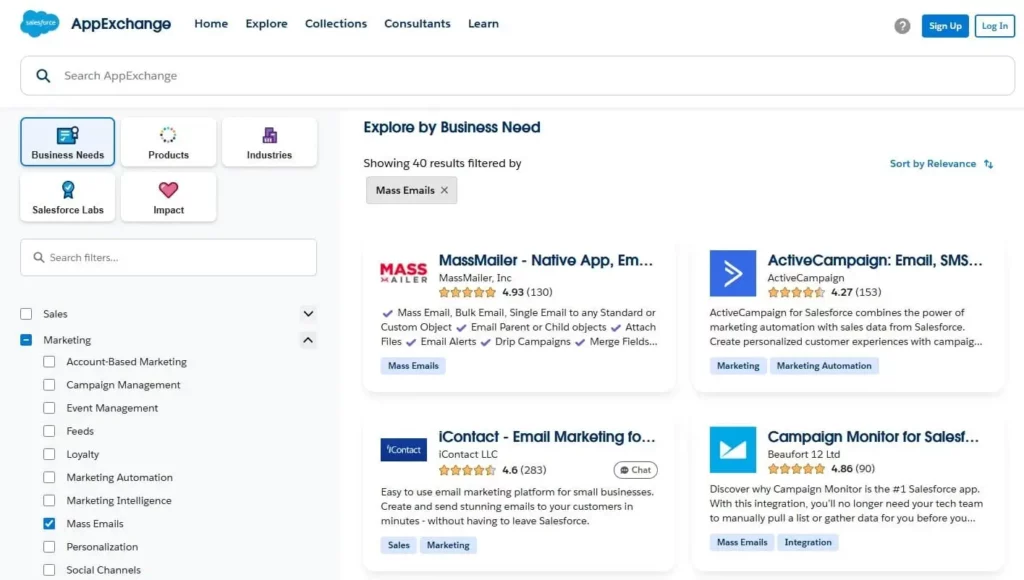Focus the Search filters field

168,257
